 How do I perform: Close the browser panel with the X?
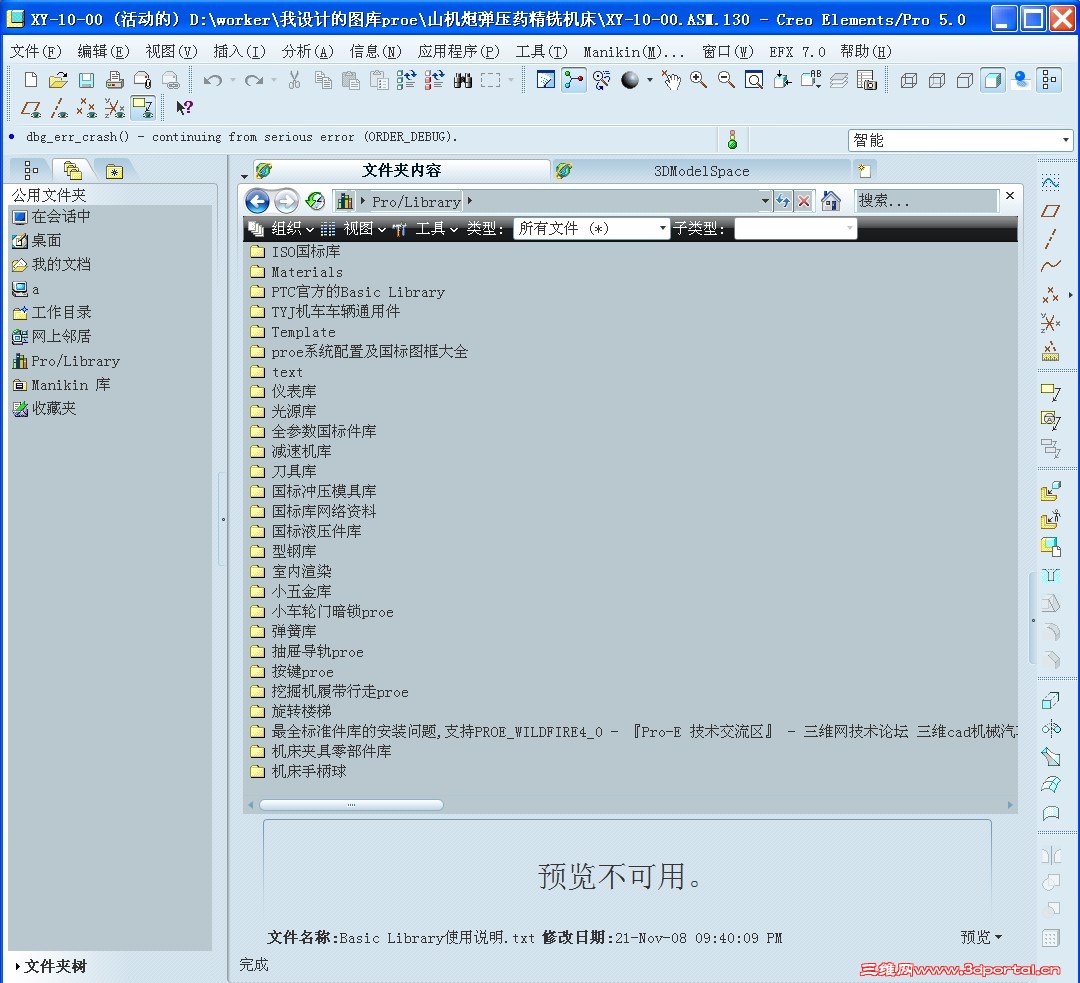(x=1010, y=196)
